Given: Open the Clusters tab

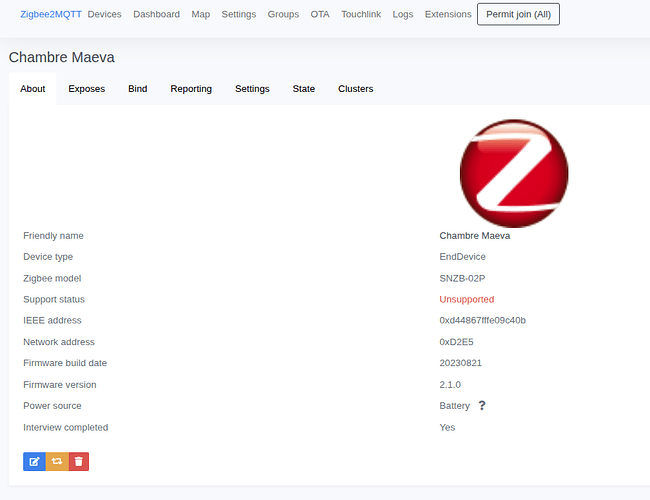Looking at the screenshot, I should [x=356, y=89].
